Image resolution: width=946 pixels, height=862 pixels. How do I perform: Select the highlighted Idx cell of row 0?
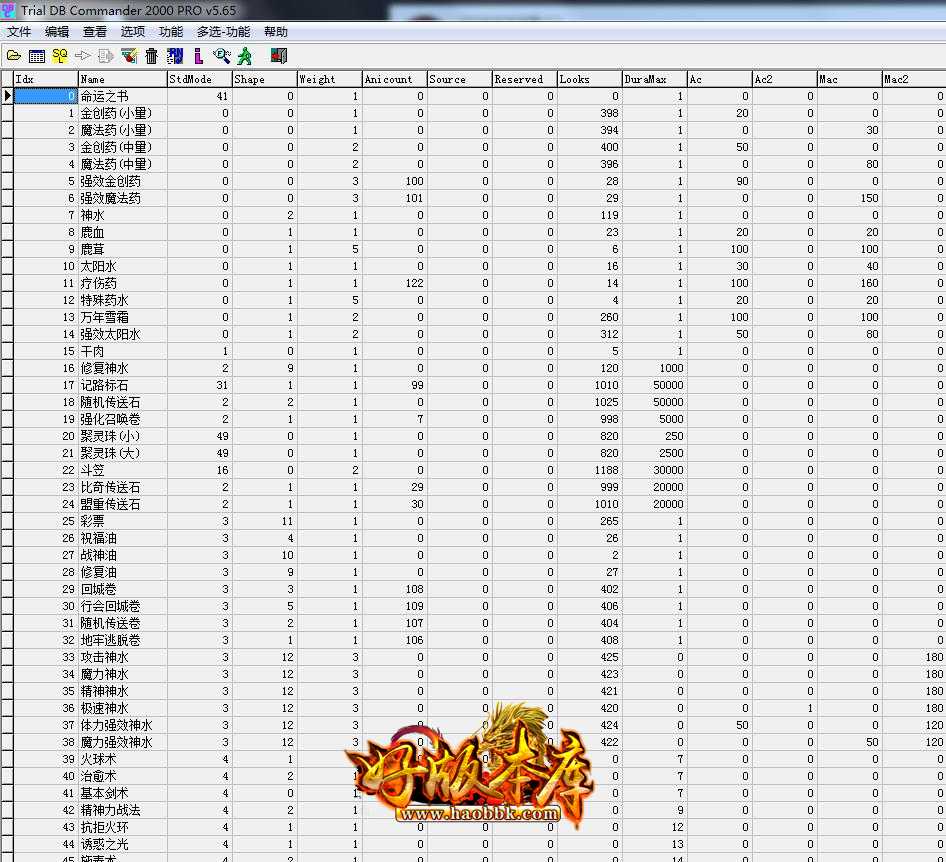click(45, 96)
